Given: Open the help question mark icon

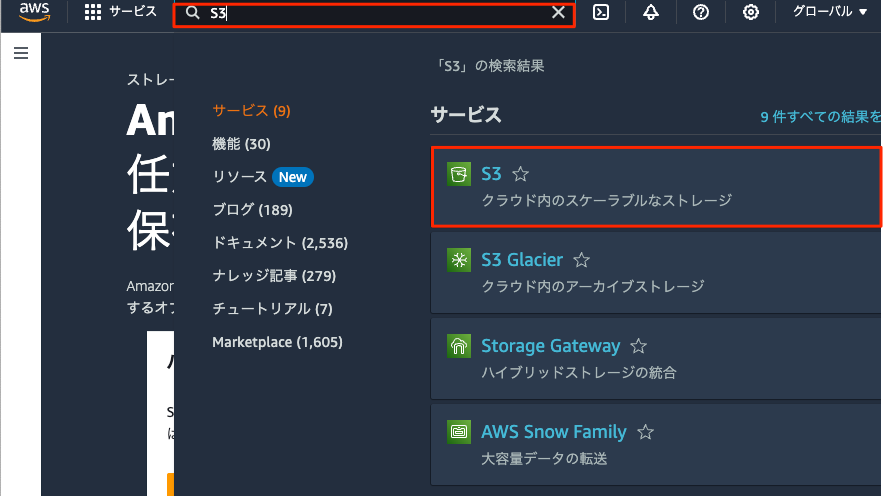Looking at the screenshot, I should click(x=701, y=12).
